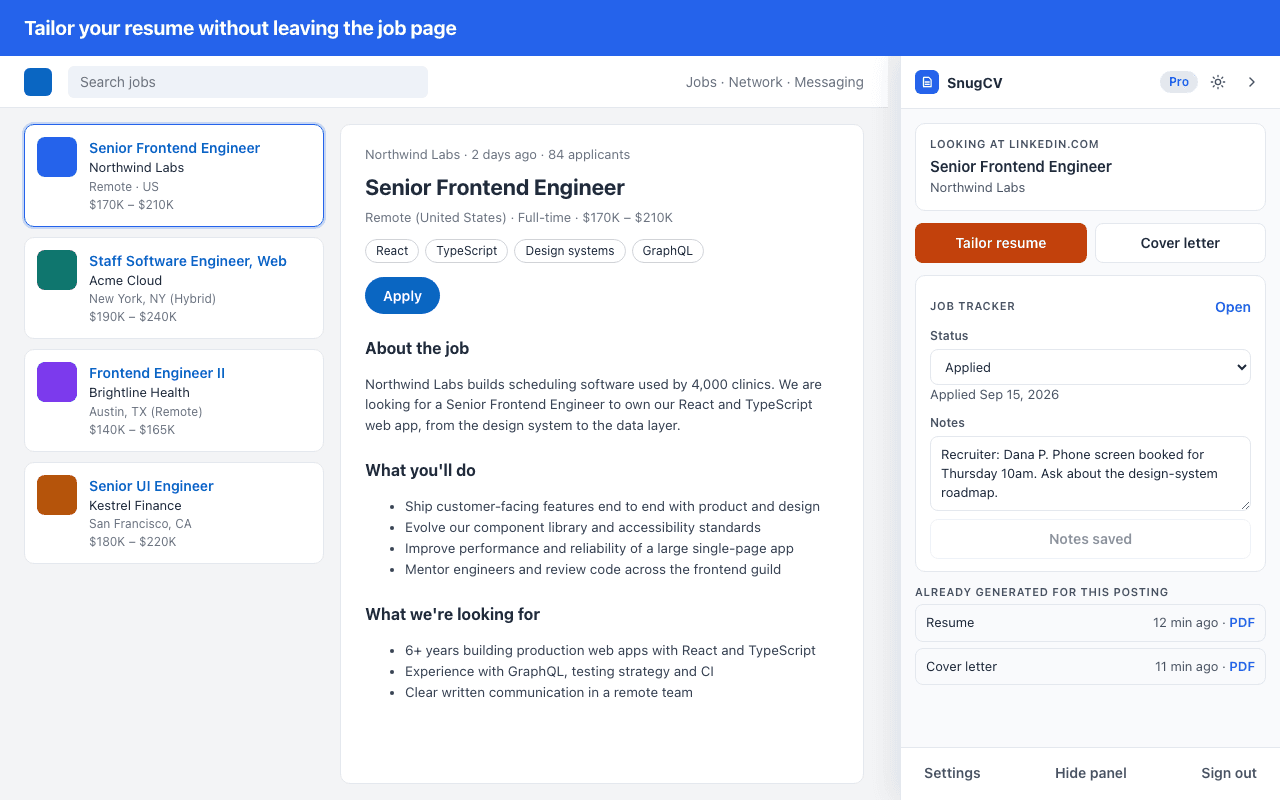This screenshot has width=1280, height=800.
Task: Open the Job Tracker via Open link
Action: click(1233, 307)
